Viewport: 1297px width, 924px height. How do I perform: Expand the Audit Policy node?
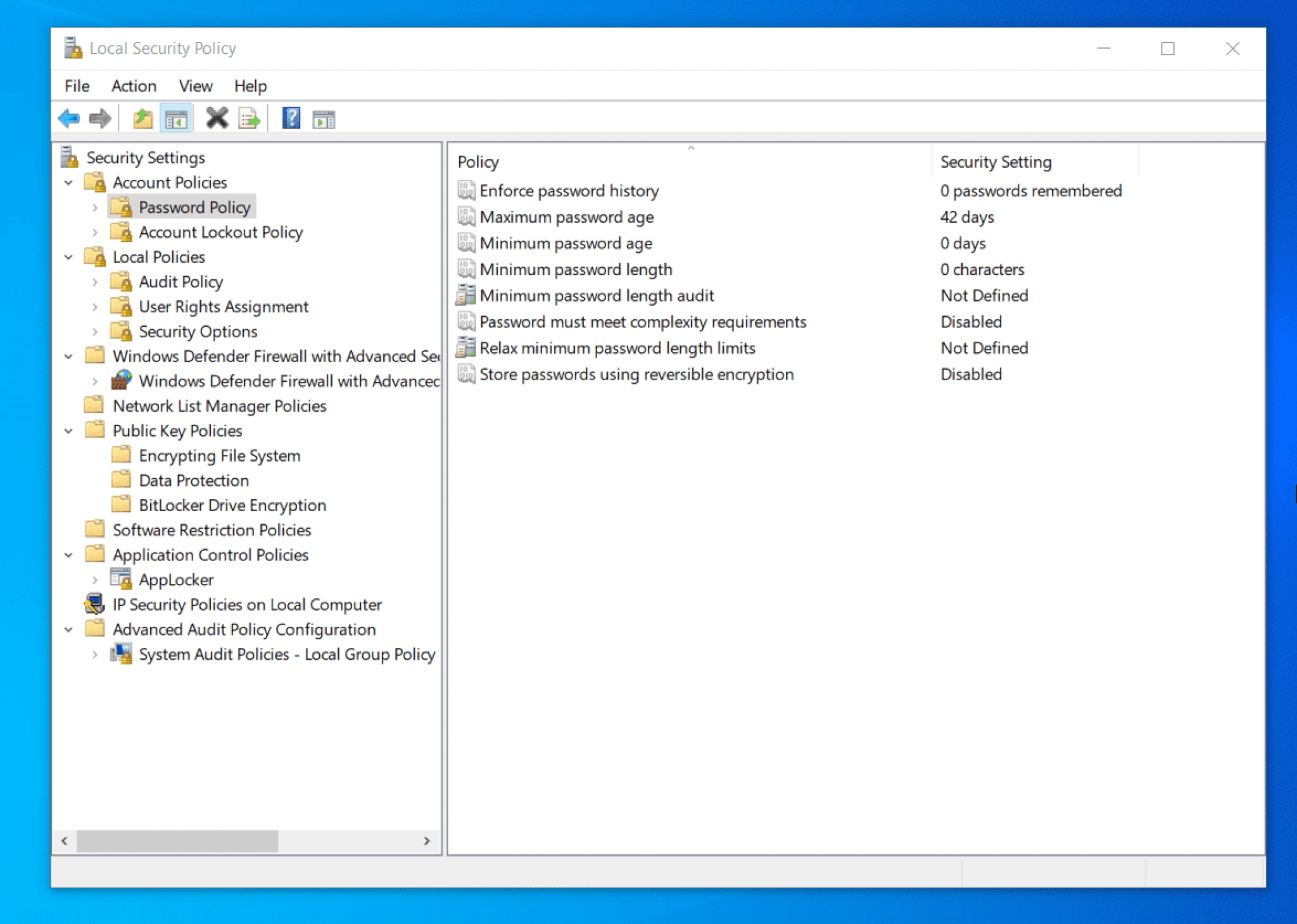pos(95,281)
